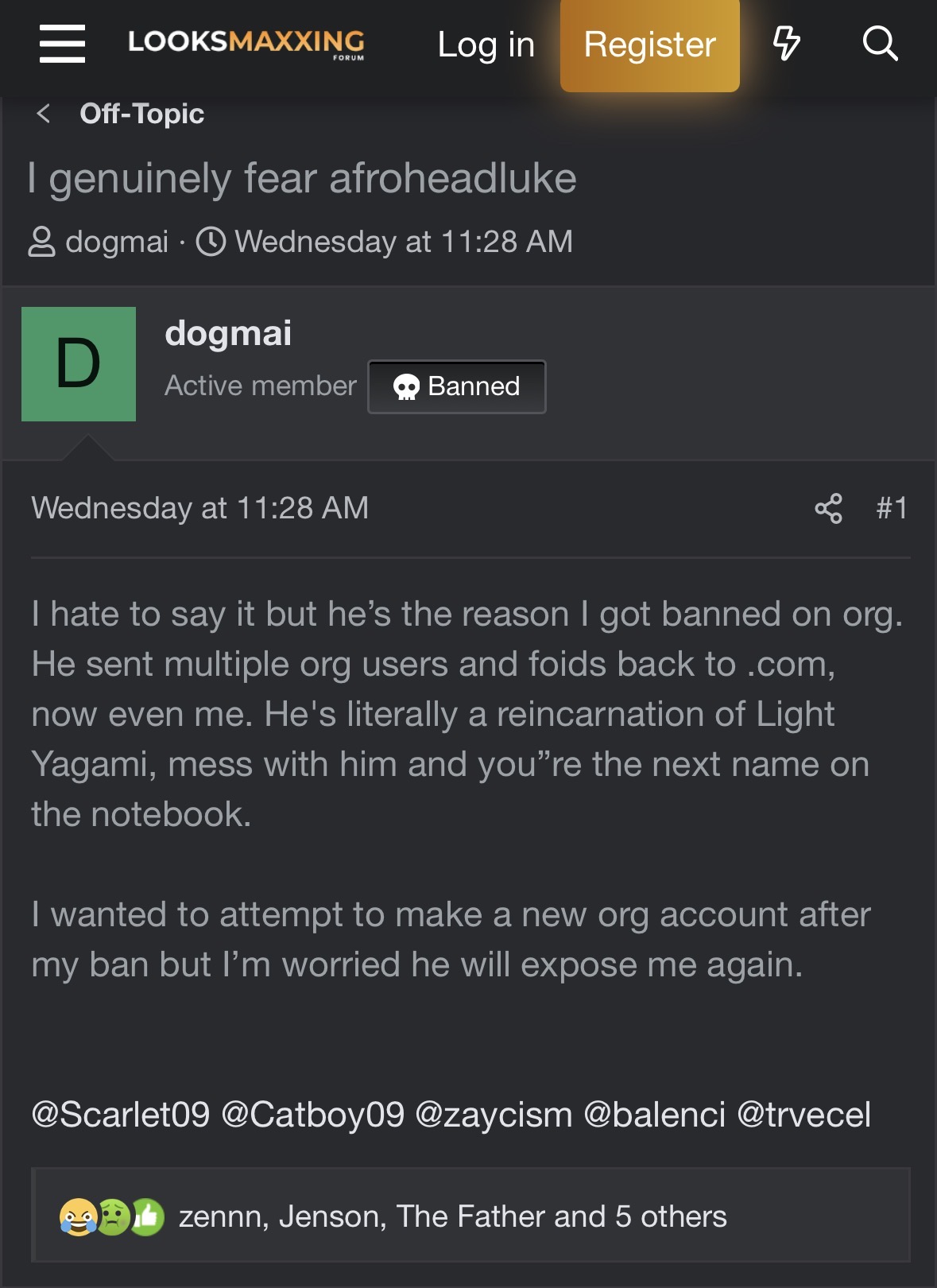The height and width of the screenshot is (1288, 937).
Task: Go back via the Off-Topic chevron arrow
Action: (x=44, y=114)
